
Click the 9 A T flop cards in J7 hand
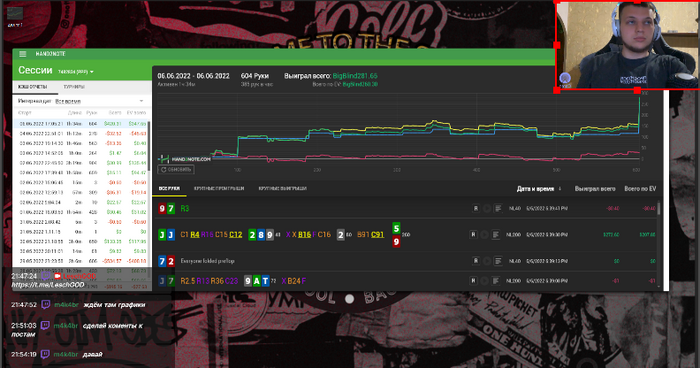pos(257,281)
